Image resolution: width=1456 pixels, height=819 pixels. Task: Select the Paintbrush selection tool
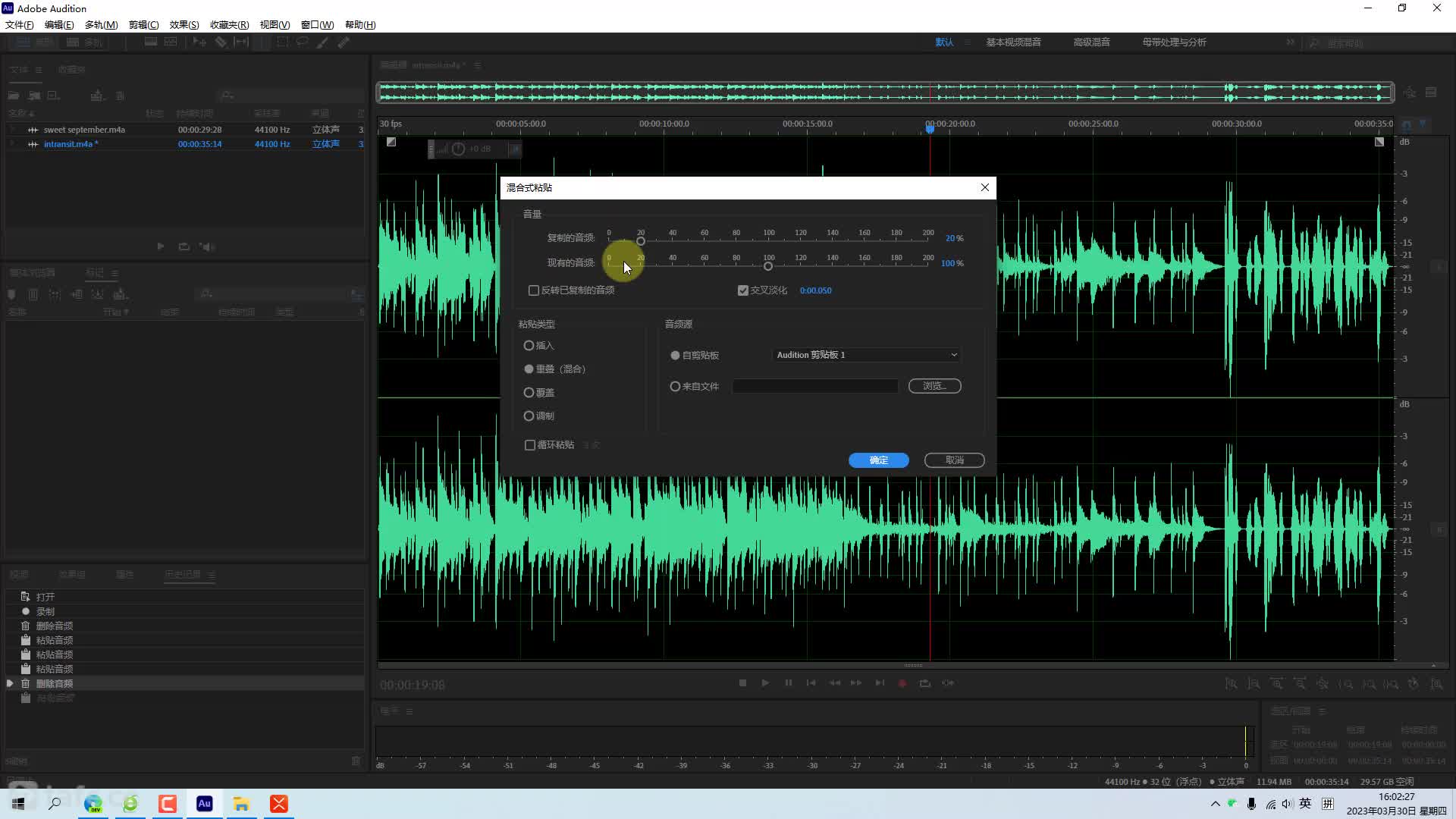[323, 42]
